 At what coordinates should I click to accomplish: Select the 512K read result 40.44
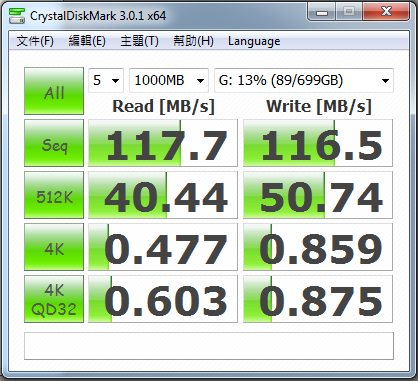click(163, 195)
